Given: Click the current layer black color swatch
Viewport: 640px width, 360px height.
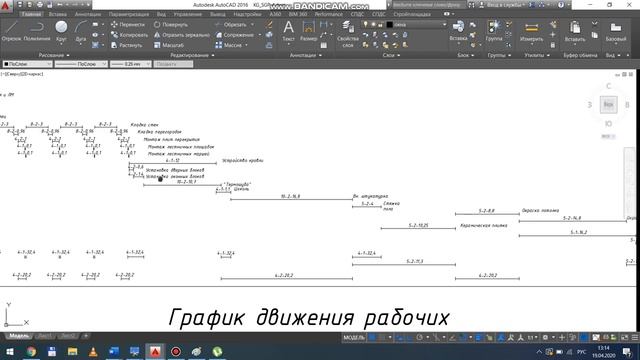Looking at the screenshot, I should (389, 24).
